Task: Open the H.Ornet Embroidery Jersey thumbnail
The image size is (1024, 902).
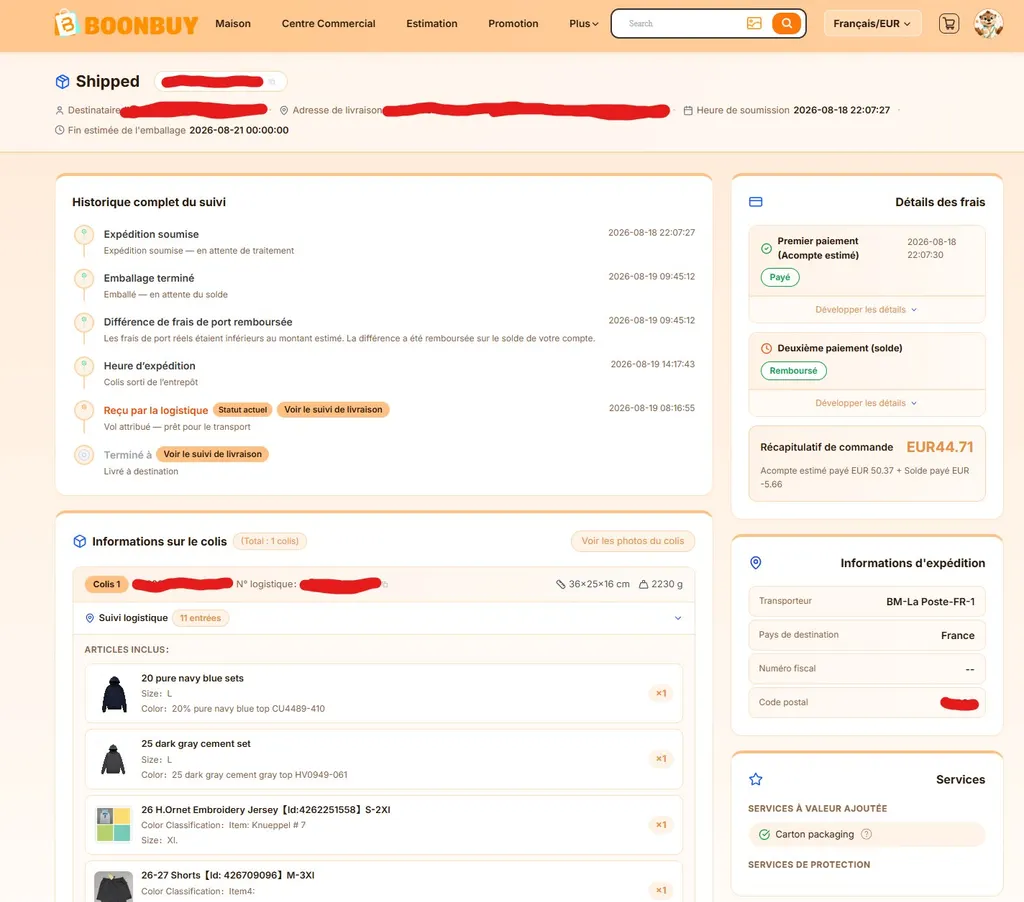Action: coord(114,825)
